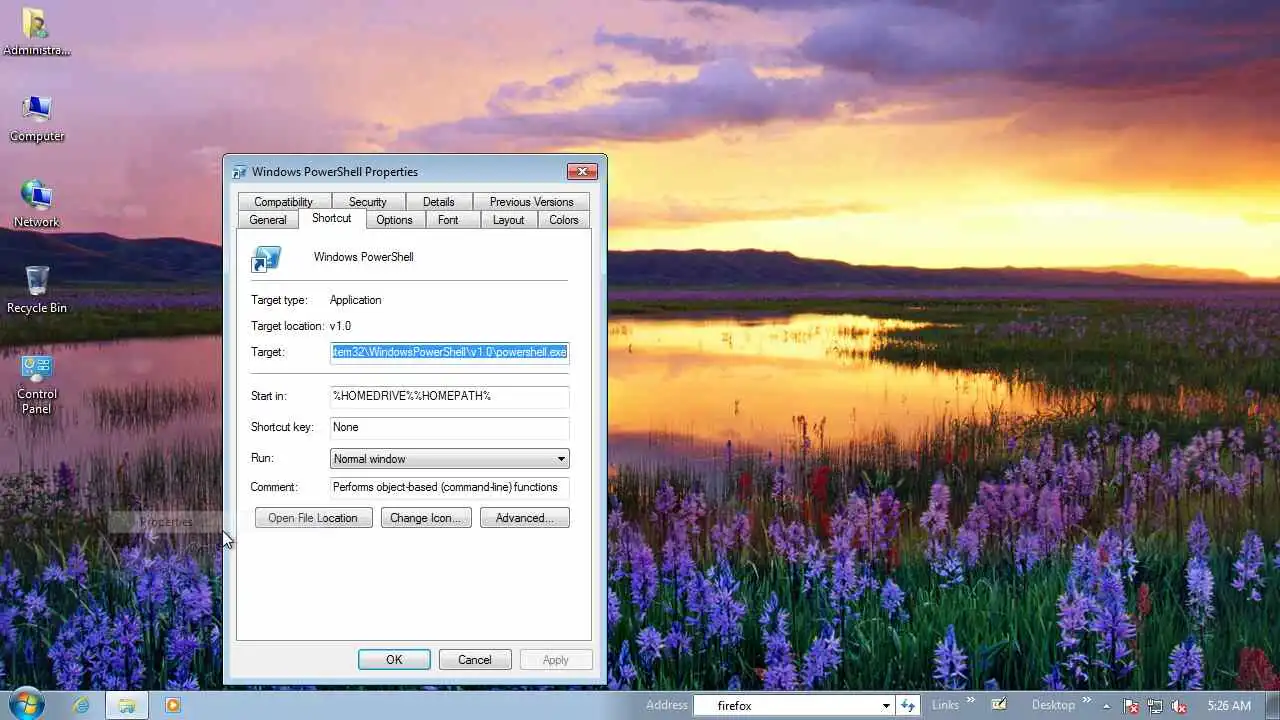Screen dimensions: 1280x720
Task: Click the dialog title bar PowerShell icon
Action: [239, 172]
